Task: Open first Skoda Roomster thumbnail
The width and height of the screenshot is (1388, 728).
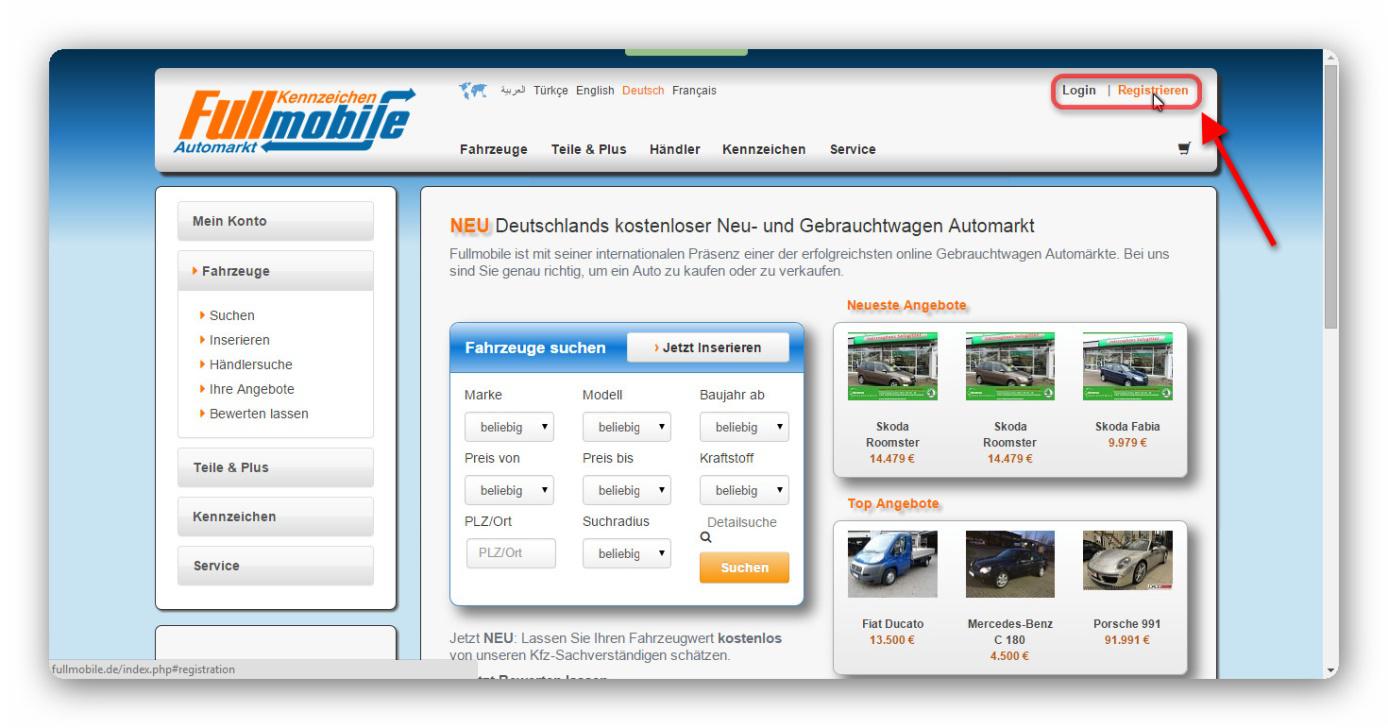Action: [x=892, y=367]
